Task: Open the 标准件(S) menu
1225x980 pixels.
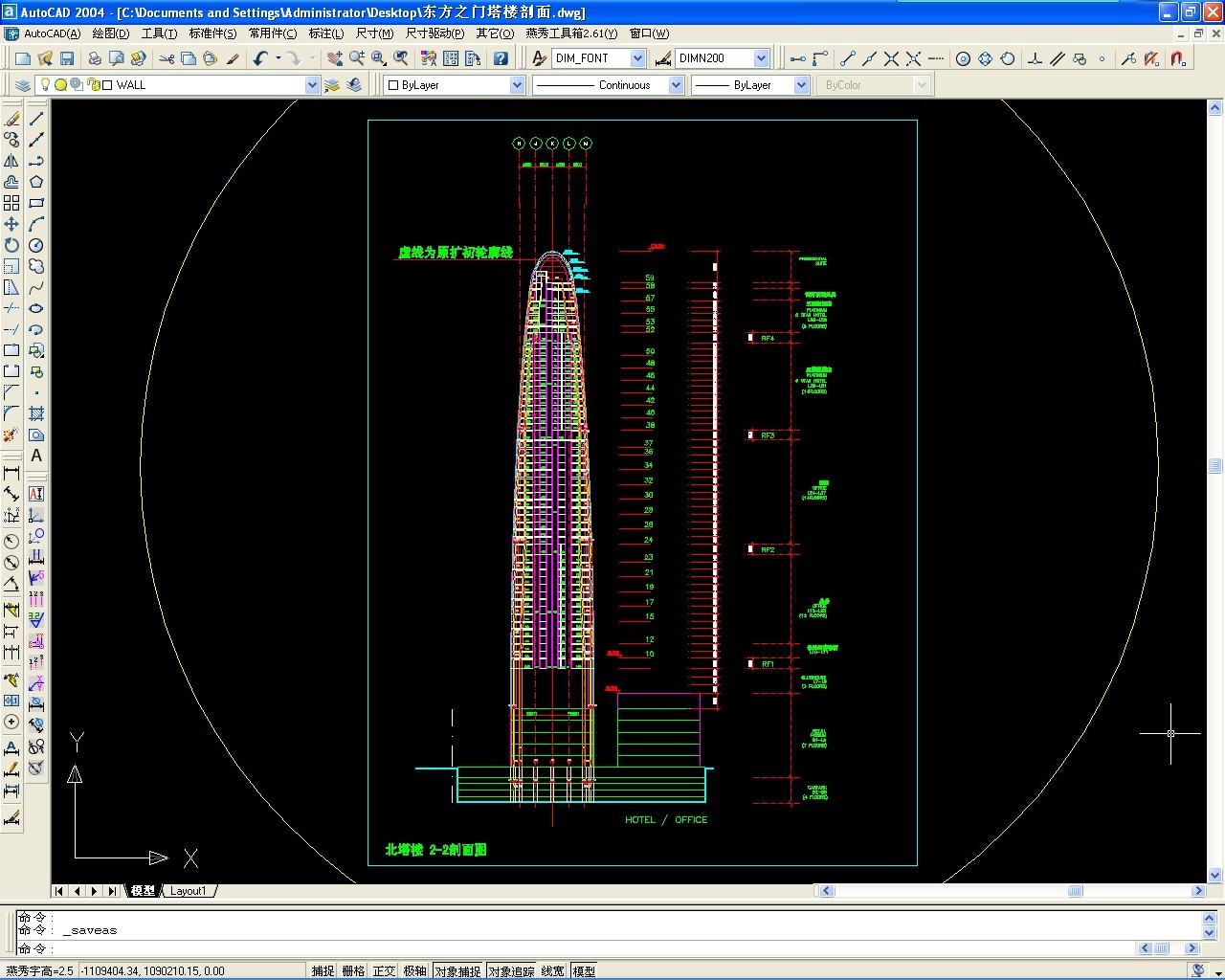Action: coord(212,33)
